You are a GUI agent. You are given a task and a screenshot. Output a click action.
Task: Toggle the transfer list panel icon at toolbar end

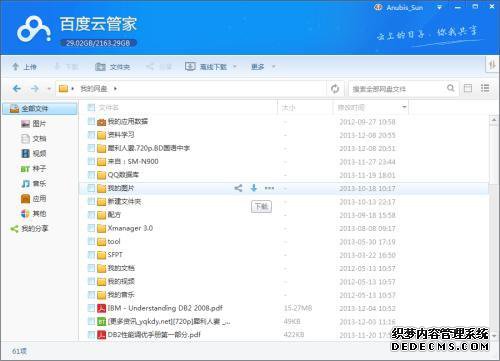click(492, 65)
